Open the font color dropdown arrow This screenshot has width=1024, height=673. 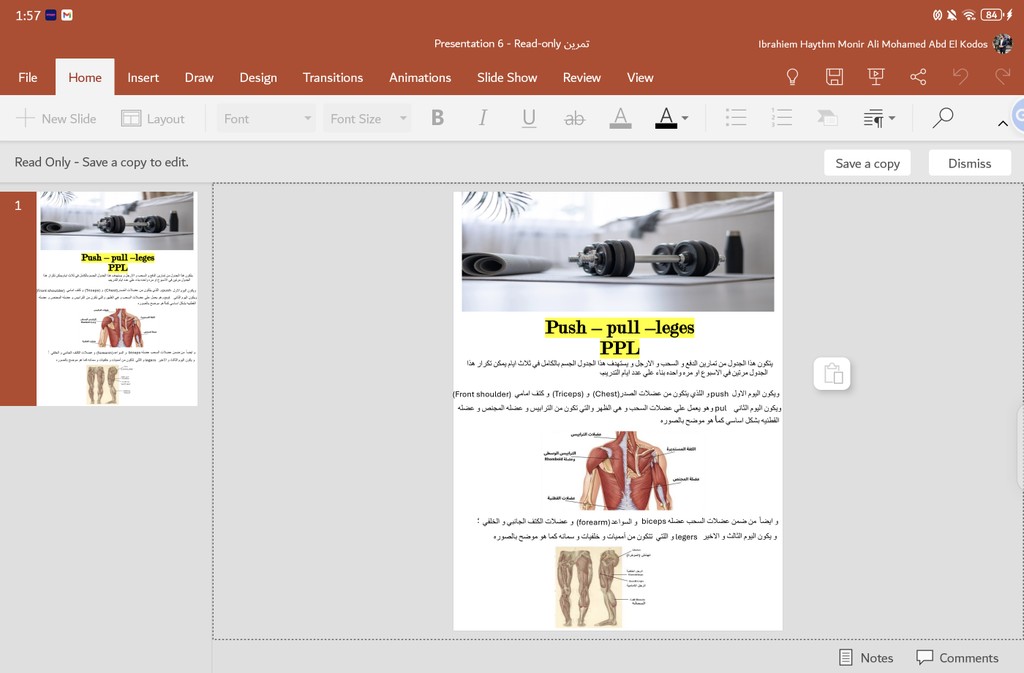(685, 118)
